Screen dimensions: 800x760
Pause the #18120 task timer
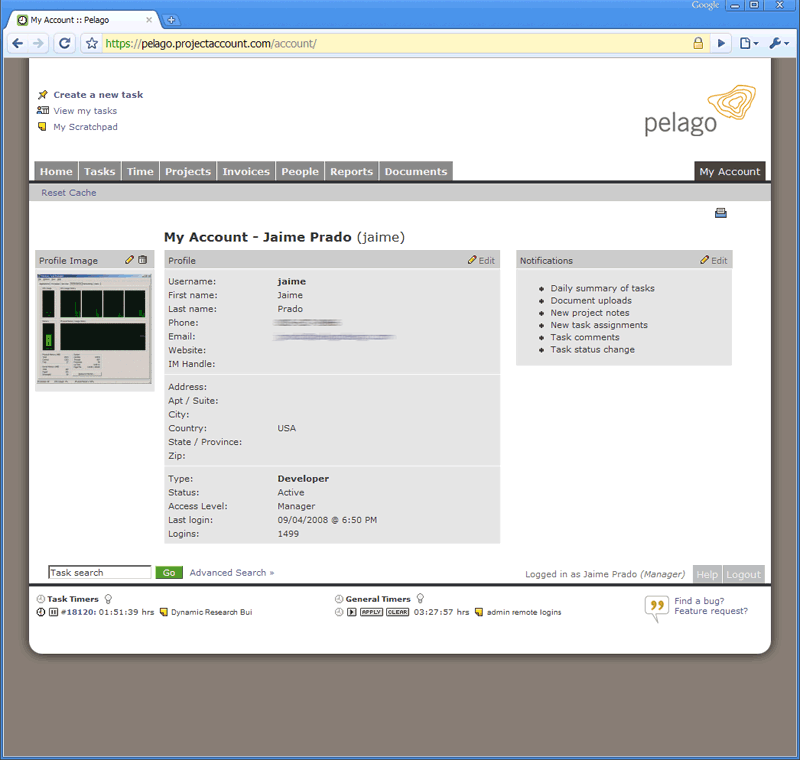53,612
